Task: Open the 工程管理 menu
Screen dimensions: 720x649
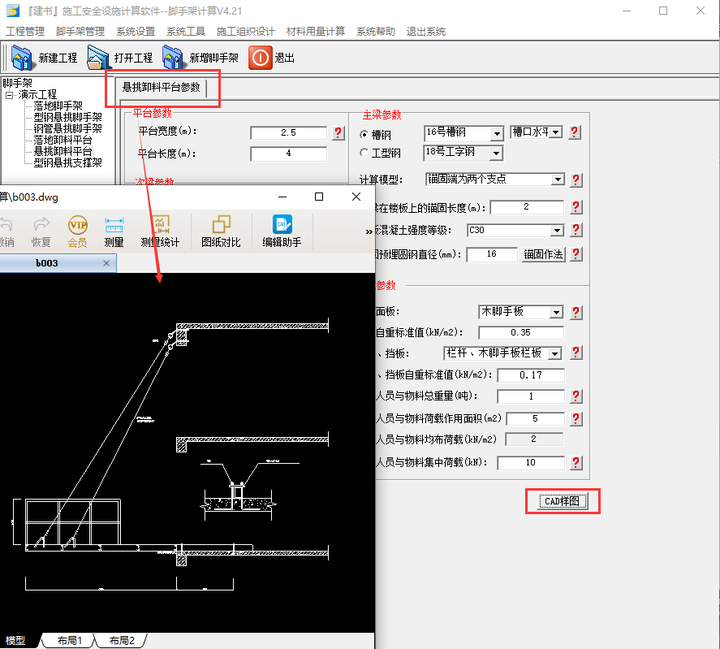Action: (x=25, y=31)
